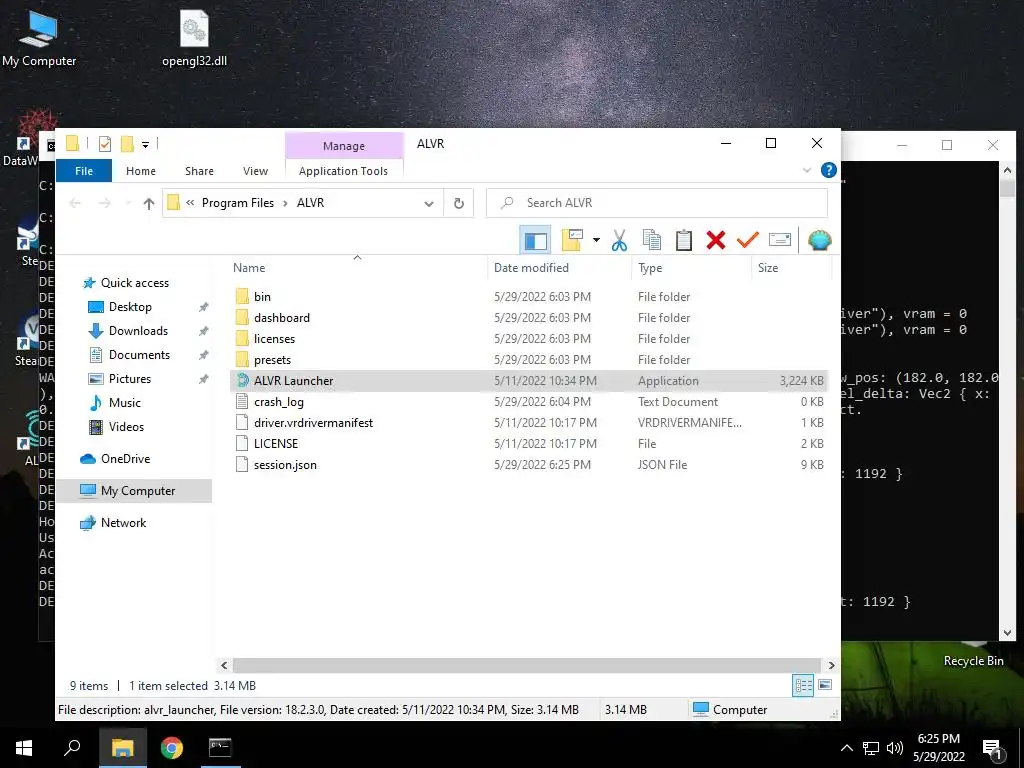This screenshot has height=768, width=1024.
Task: Open Google Chrome from the taskbar
Action: click(x=172, y=748)
